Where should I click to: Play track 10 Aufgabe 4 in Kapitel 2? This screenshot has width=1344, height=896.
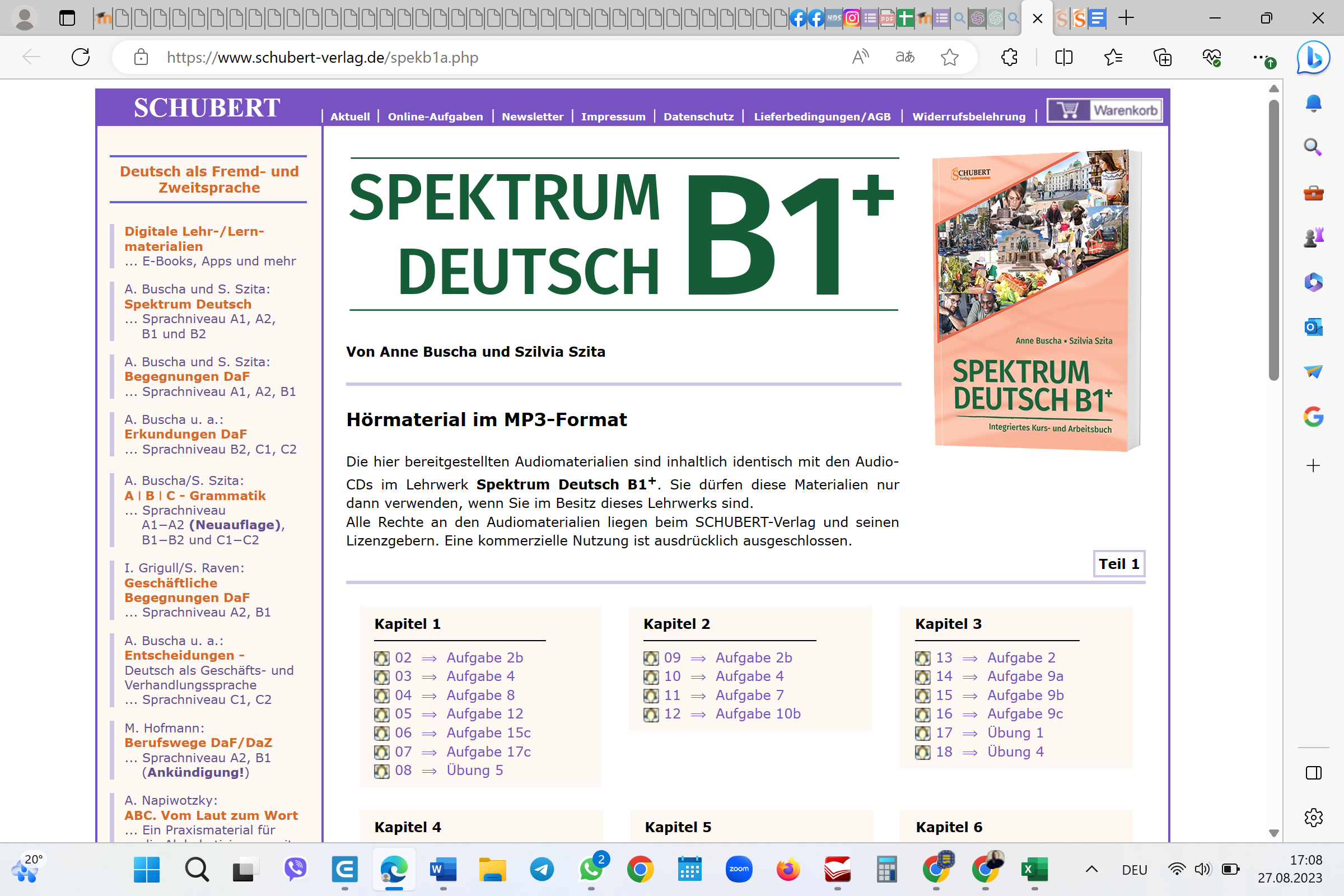(x=749, y=676)
